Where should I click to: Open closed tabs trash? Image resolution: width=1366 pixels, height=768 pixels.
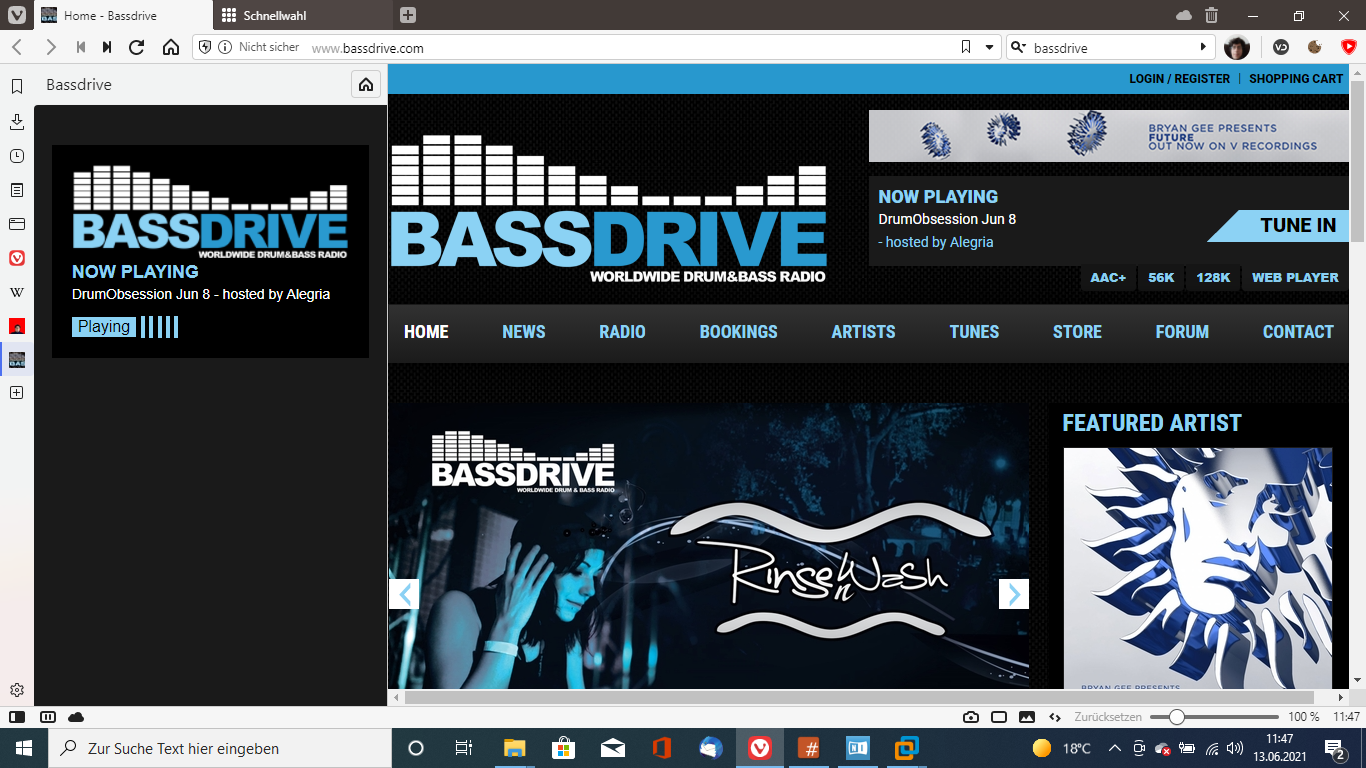tap(1211, 15)
